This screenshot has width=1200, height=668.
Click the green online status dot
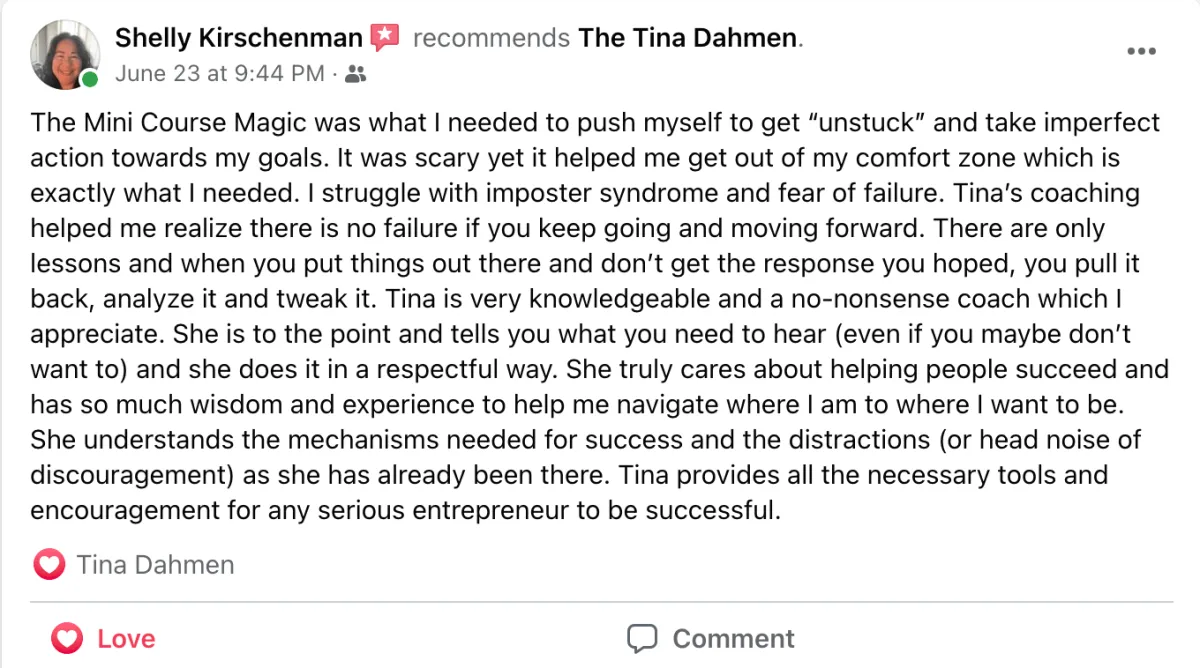(90, 80)
